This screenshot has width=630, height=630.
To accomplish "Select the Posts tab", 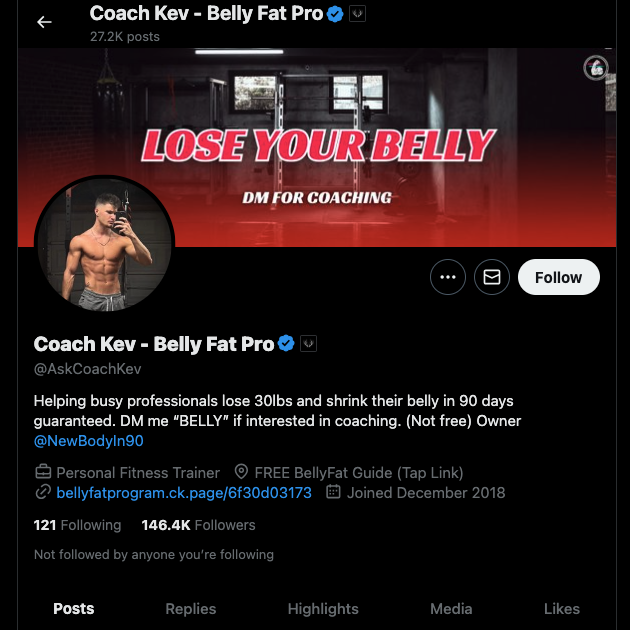I will (74, 608).
